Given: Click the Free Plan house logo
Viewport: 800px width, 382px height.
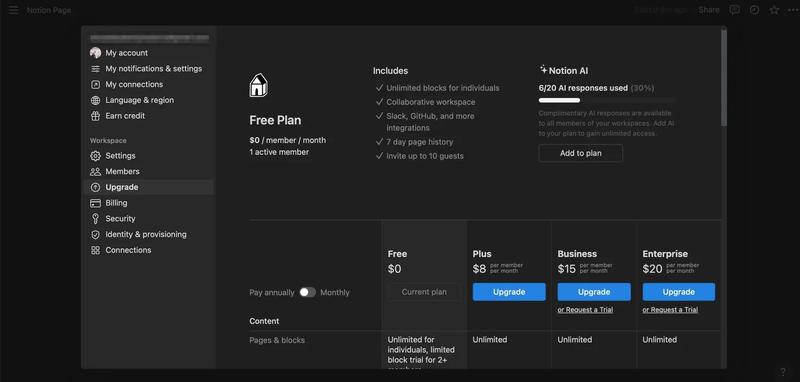Looking at the screenshot, I should pos(259,85).
